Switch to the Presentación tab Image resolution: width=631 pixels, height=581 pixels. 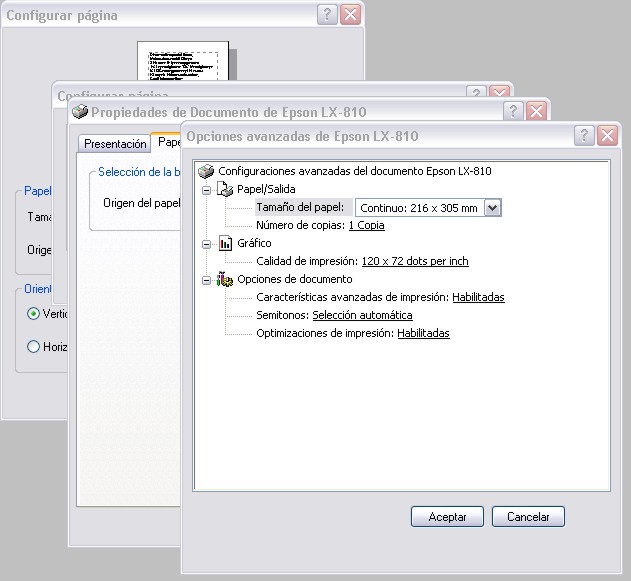115,144
